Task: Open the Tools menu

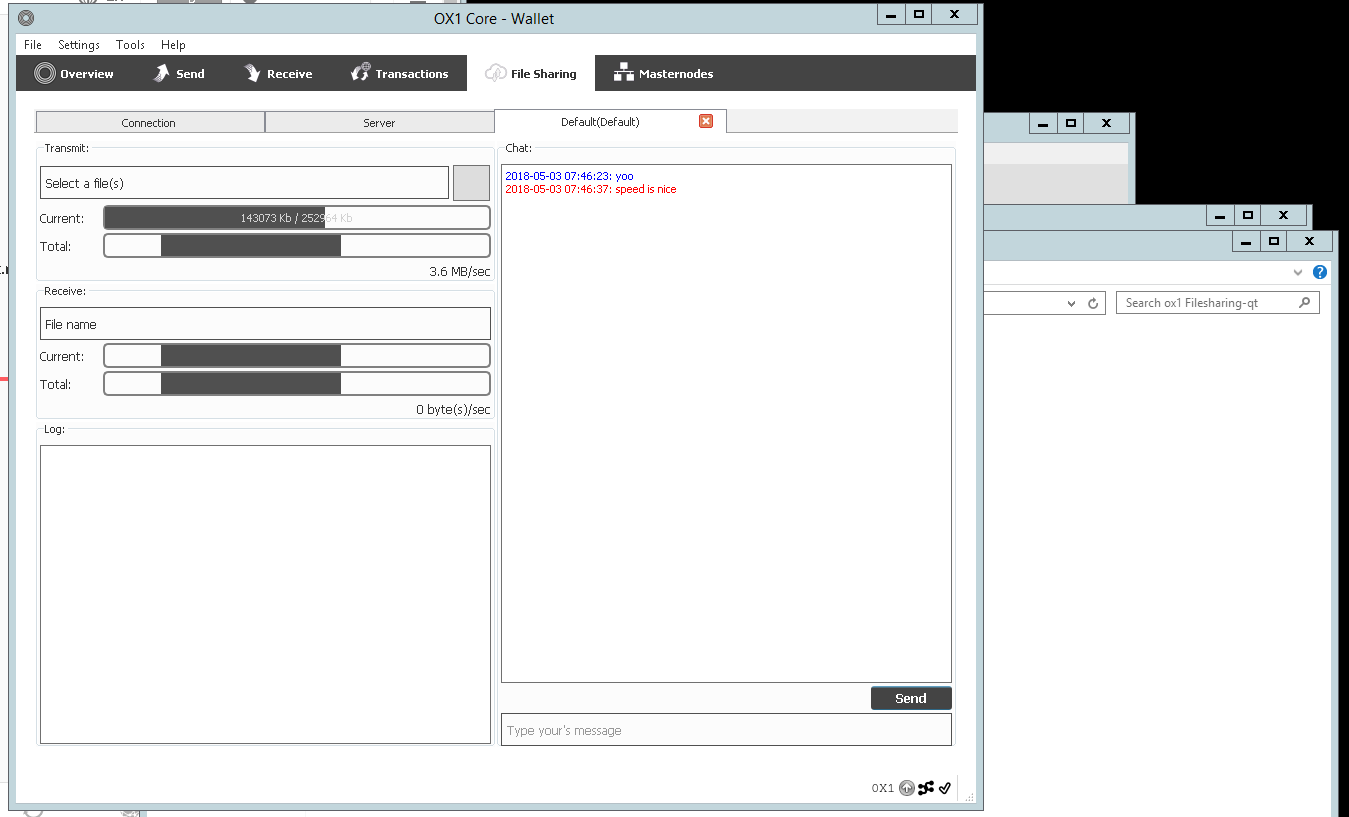Action: tap(130, 45)
